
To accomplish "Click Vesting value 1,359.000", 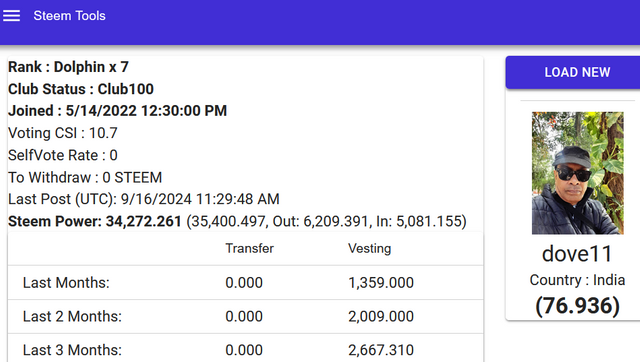I will 381,282.
